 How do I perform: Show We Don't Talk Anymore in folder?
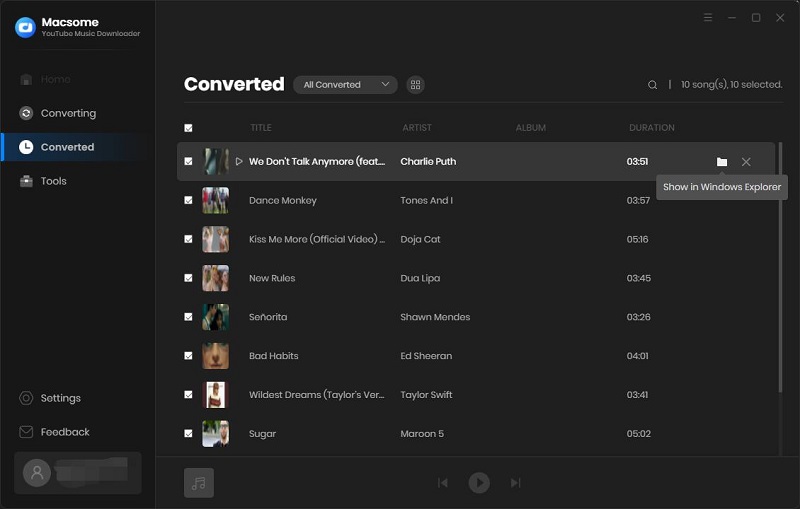[721, 162]
